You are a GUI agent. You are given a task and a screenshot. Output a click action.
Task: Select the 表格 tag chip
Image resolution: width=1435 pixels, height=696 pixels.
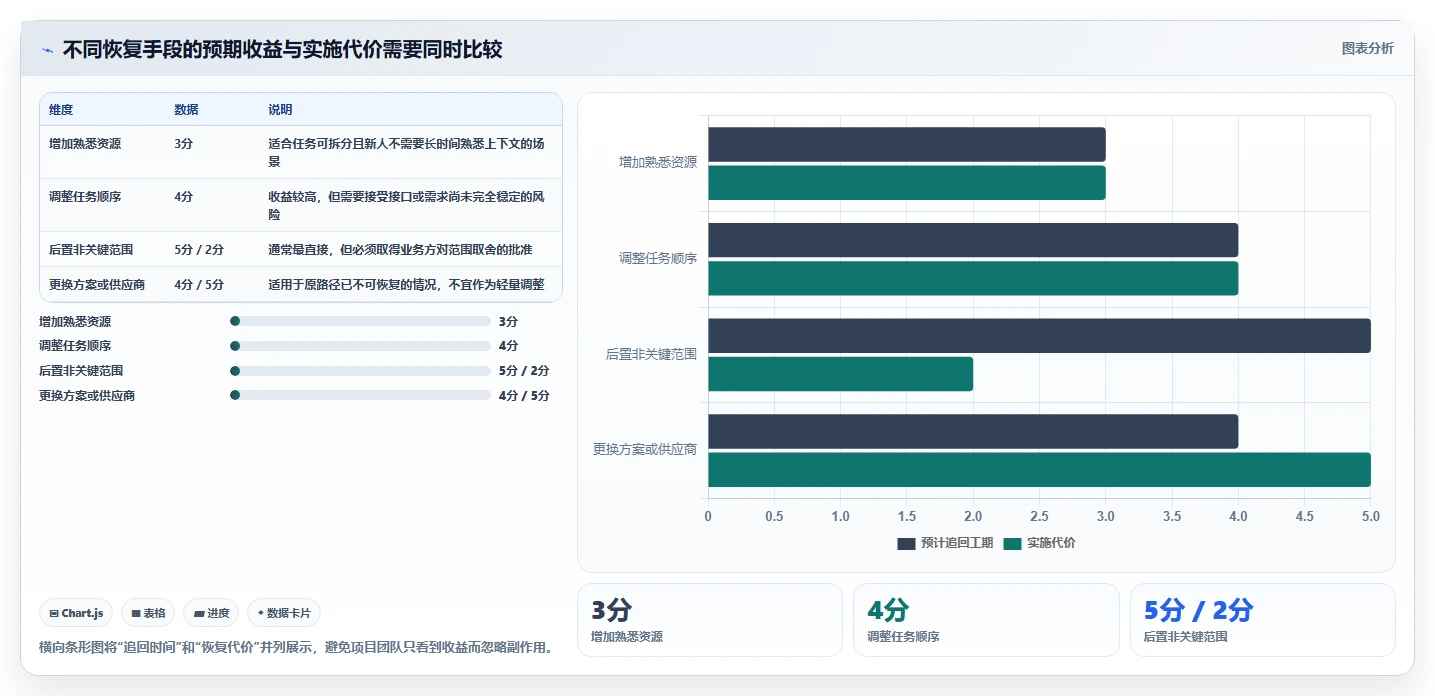[148, 613]
